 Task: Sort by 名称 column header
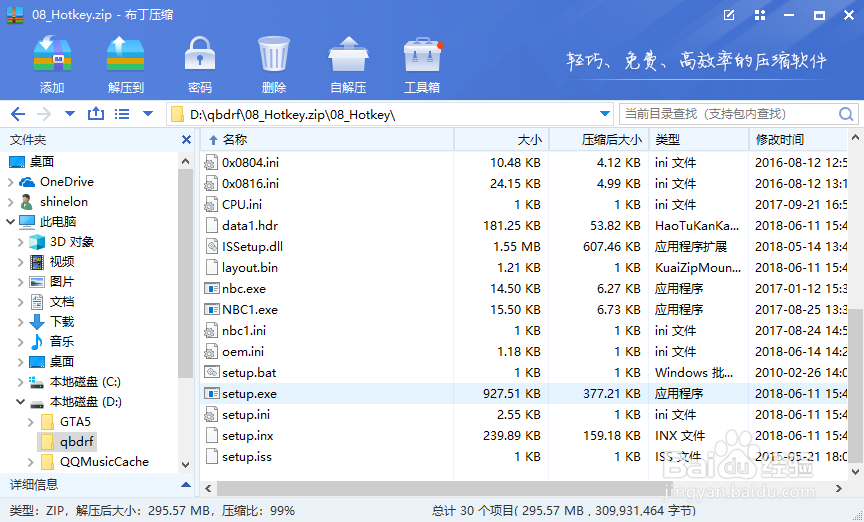(327, 140)
